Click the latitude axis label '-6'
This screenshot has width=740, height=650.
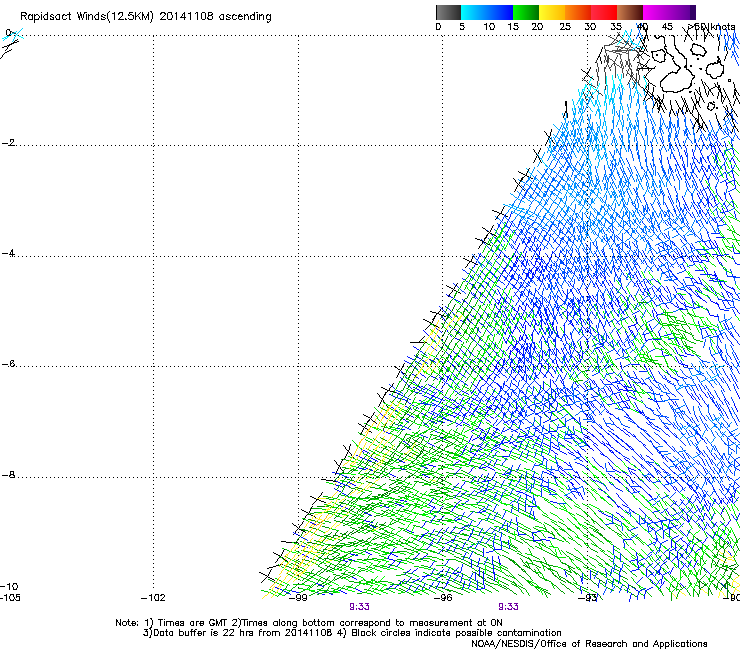(x=8, y=363)
